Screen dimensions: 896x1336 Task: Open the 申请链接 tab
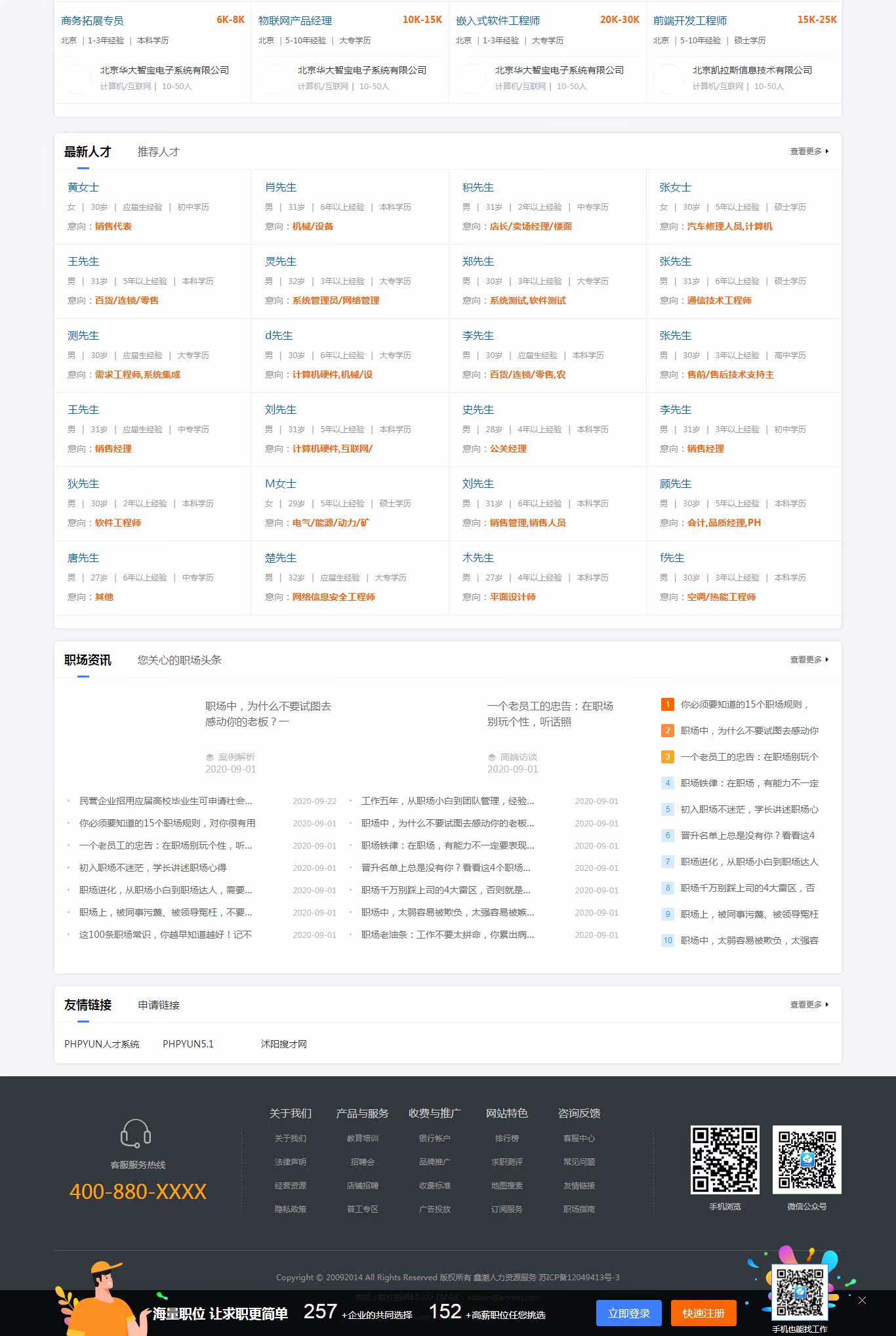coord(158,1005)
